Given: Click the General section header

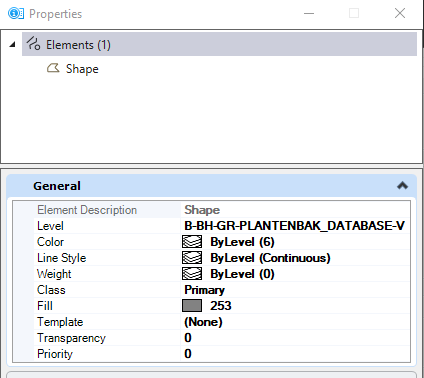Looking at the screenshot, I should pyautogui.click(x=212, y=186).
